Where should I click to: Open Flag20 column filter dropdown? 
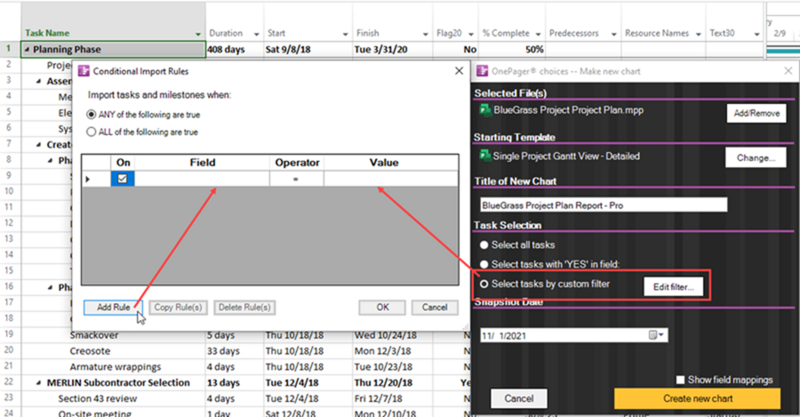coord(471,34)
